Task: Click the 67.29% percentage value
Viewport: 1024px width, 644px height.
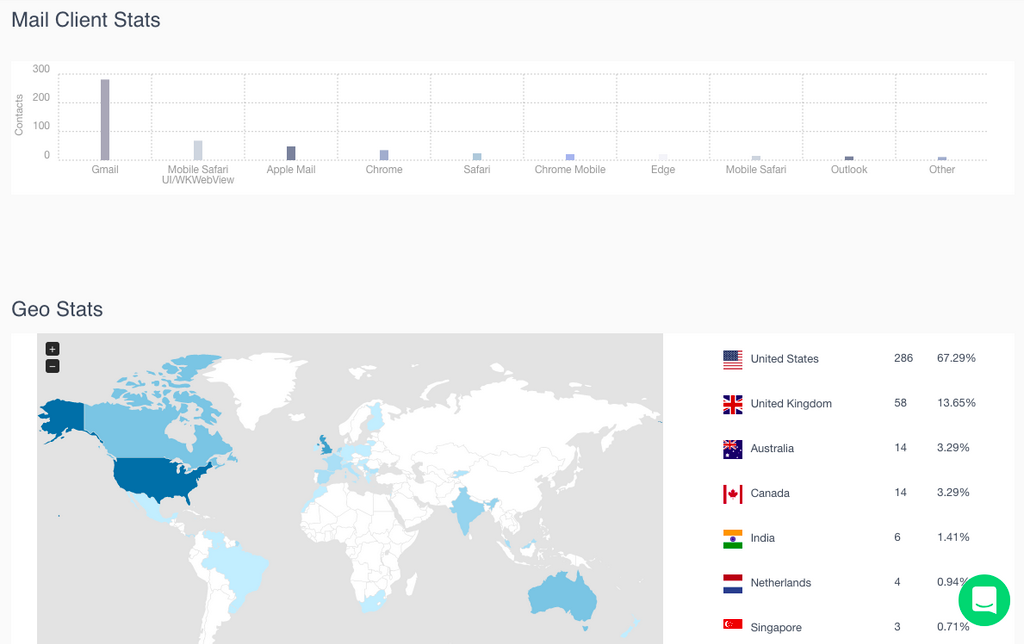Action: tap(956, 358)
